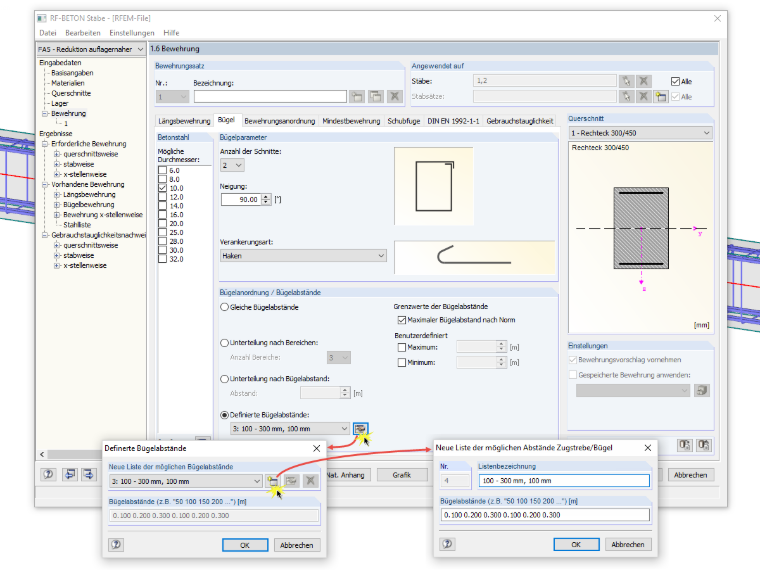The image size is (760, 570).
Task: Switch to Längsbewehrung tab
Action: click(x=184, y=121)
